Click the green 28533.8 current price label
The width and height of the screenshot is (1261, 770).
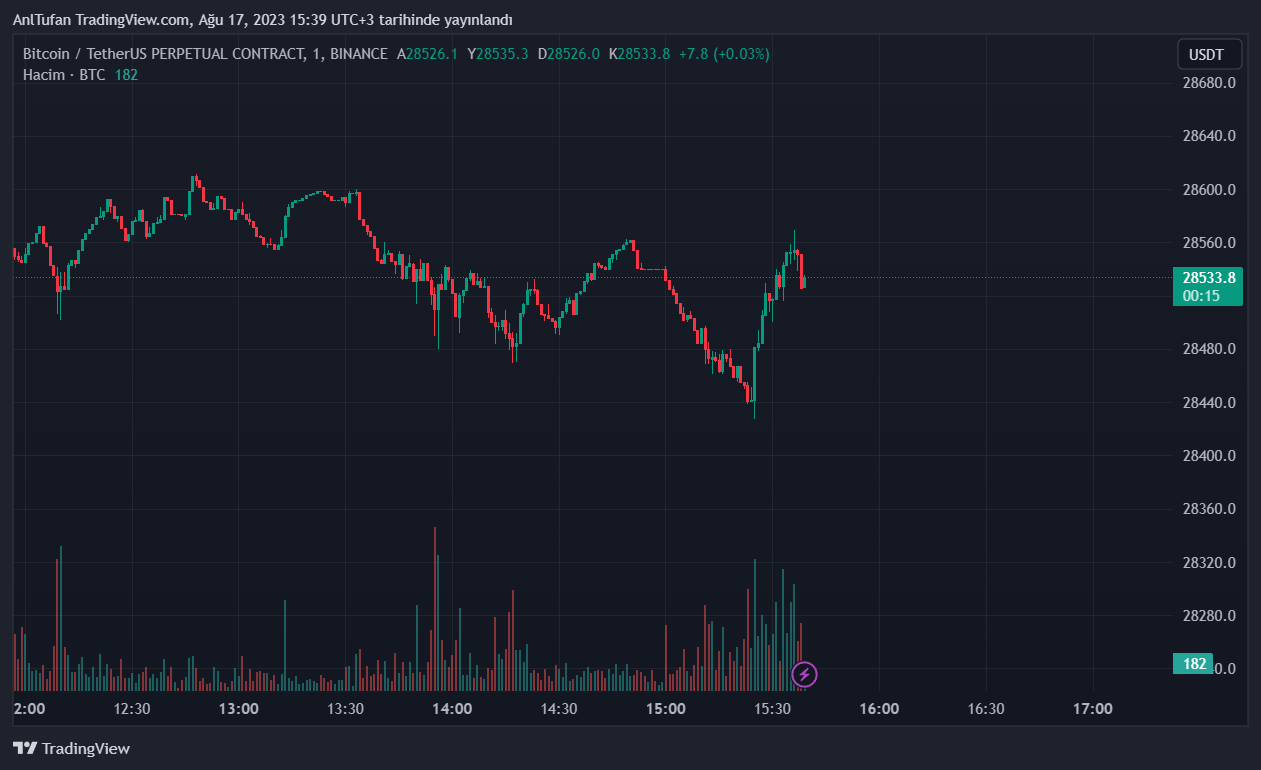pyautogui.click(x=1207, y=278)
